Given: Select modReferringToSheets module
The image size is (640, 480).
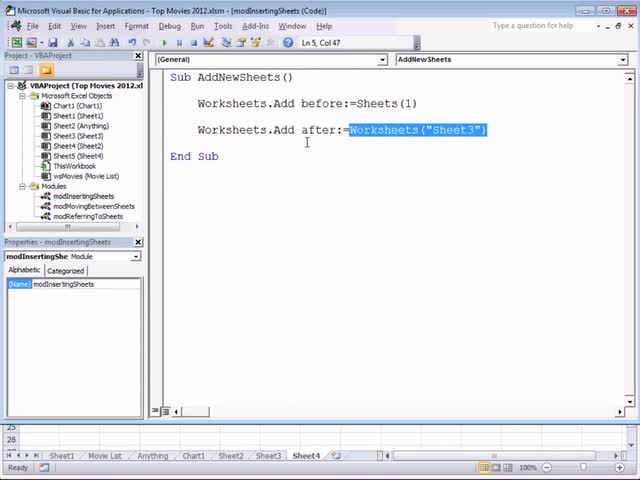Looking at the screenshot, I should pos(88,216).
